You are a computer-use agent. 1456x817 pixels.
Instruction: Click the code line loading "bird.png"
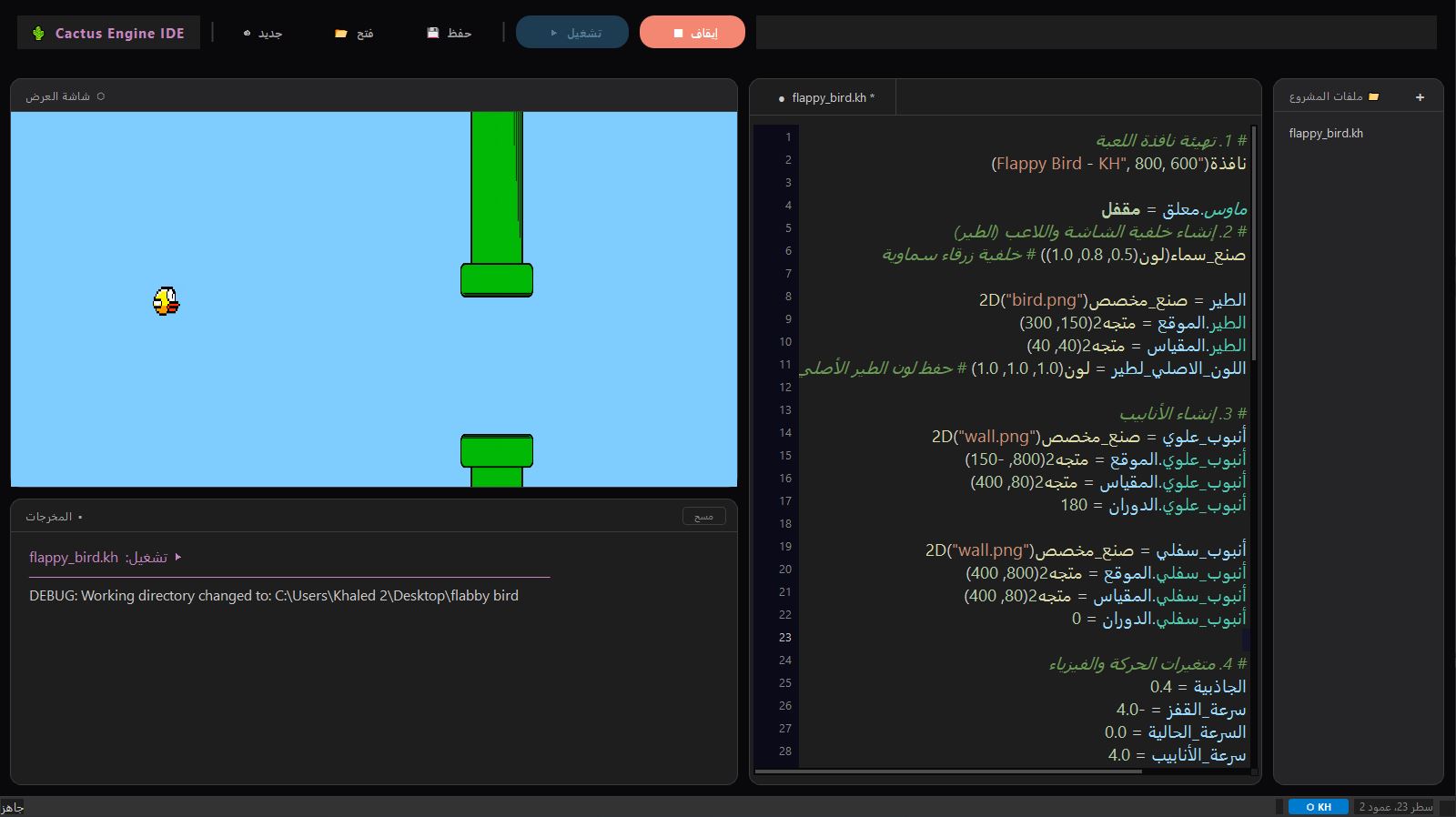(1112, 300)
